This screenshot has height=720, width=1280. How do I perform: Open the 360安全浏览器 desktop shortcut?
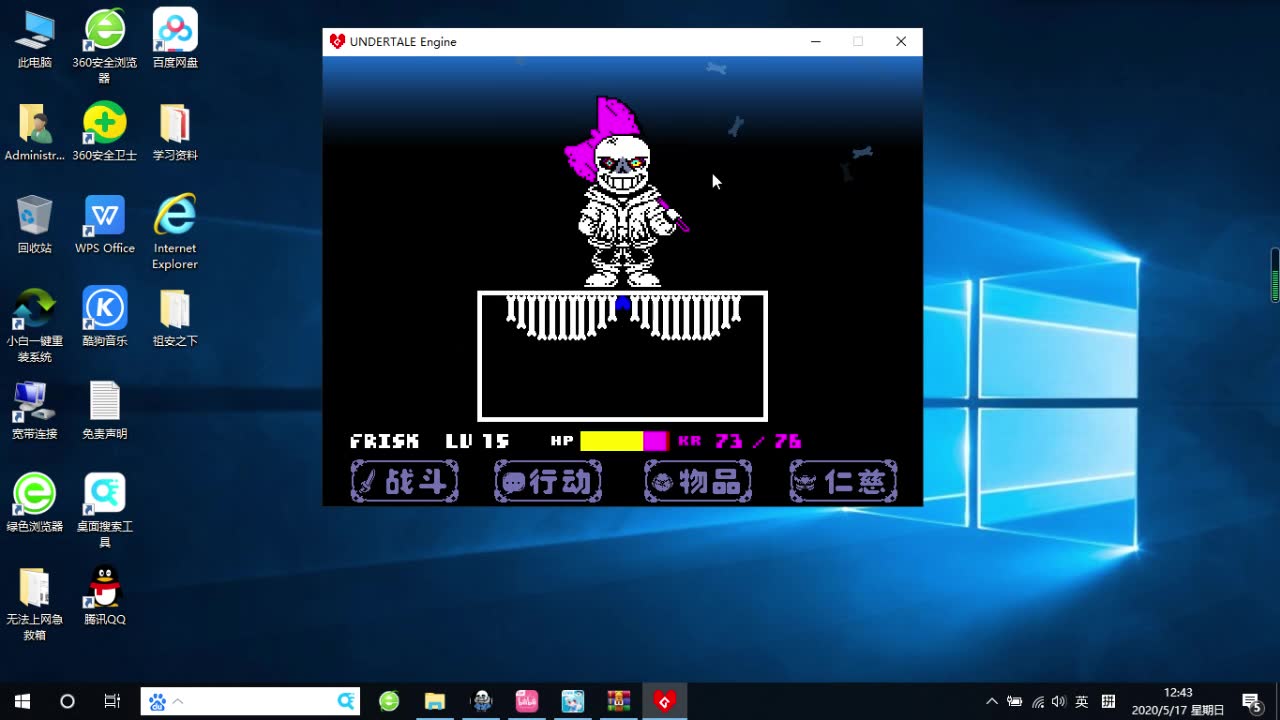(x=105, y=46)
